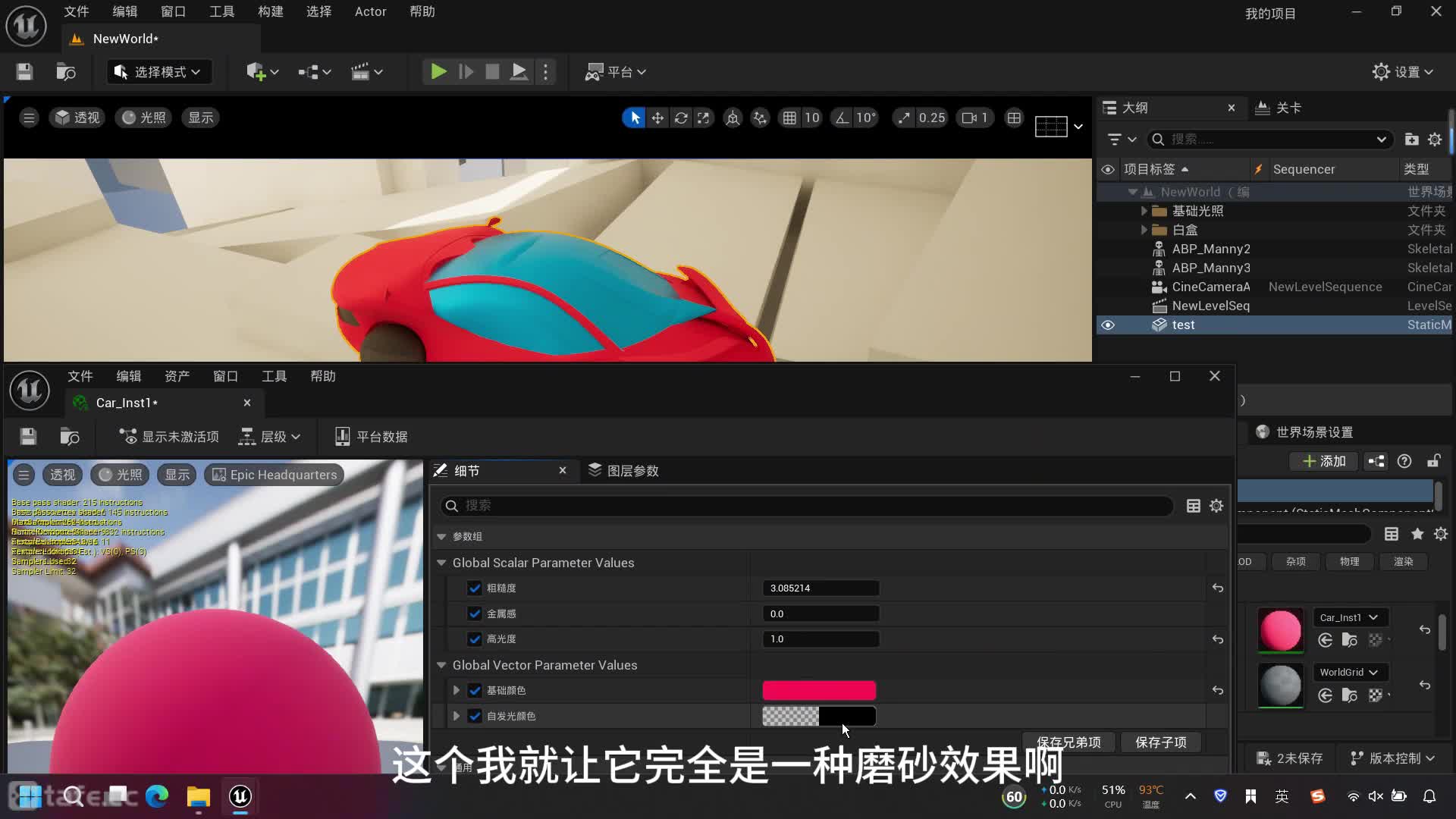This screenshot has width=1456, height=819.
Task: Open play options three-dot menu
Action: [x=545, y=72]
